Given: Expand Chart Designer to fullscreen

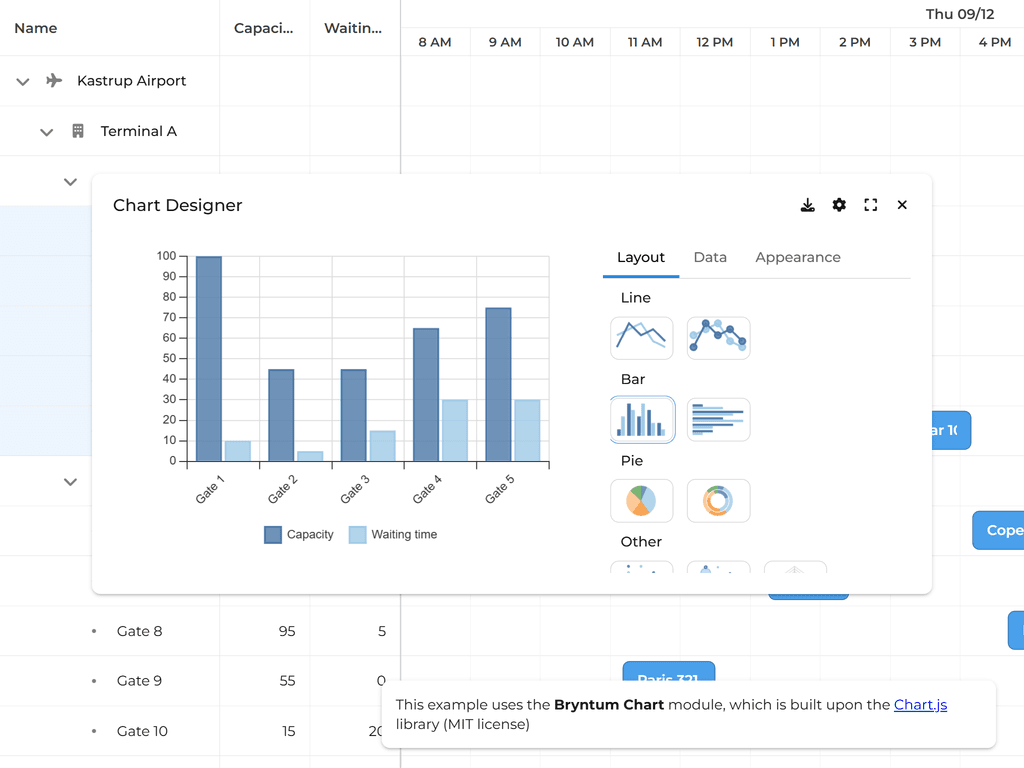Looking at the screenshot, I should tap(870, 204).
